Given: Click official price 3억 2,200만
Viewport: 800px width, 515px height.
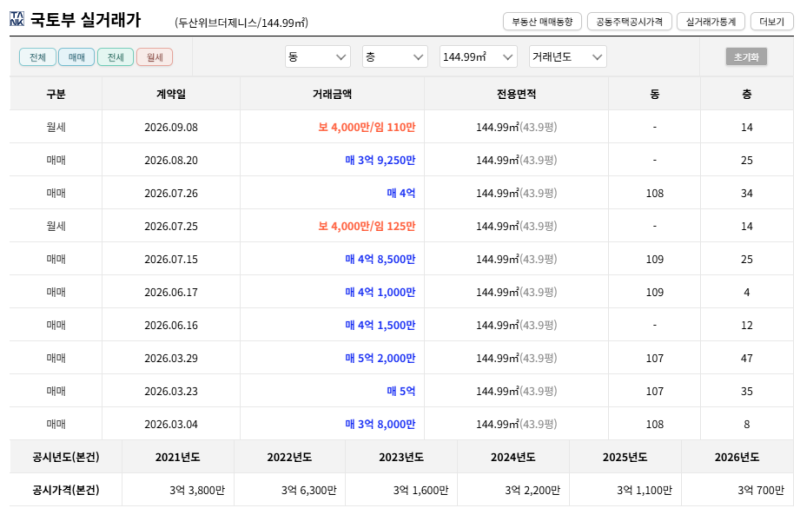Looking at the screenshot, I should [532, 490].
